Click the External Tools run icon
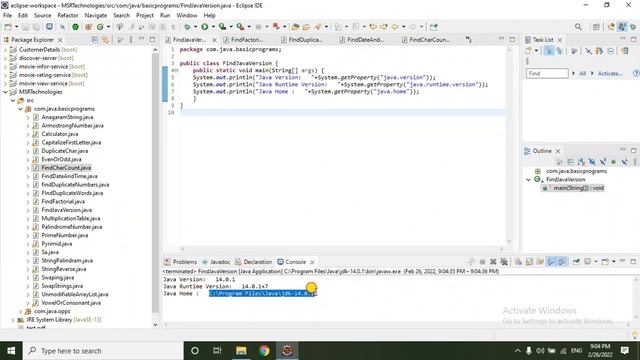Viewport: 640px width, 360px height. [241, 27]
